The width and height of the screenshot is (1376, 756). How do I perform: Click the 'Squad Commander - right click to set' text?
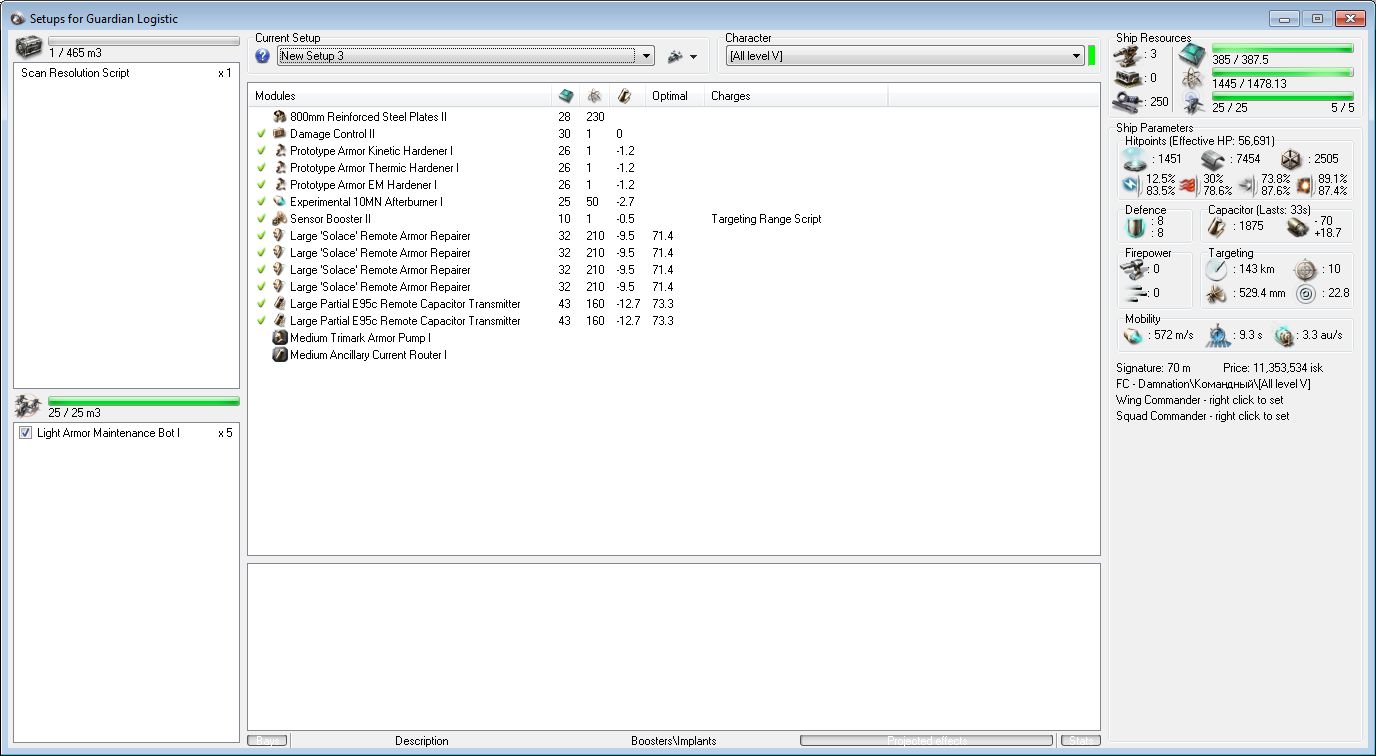[x=1202, y=416]
